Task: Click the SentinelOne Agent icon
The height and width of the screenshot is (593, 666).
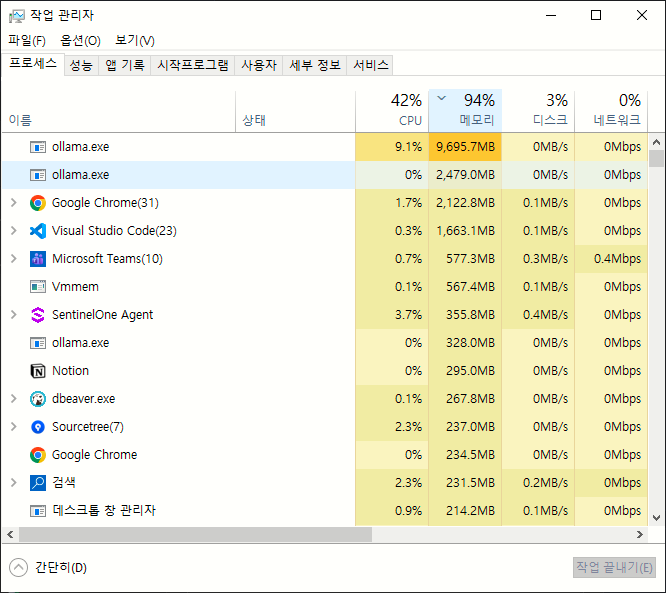Action: point(38,315)
